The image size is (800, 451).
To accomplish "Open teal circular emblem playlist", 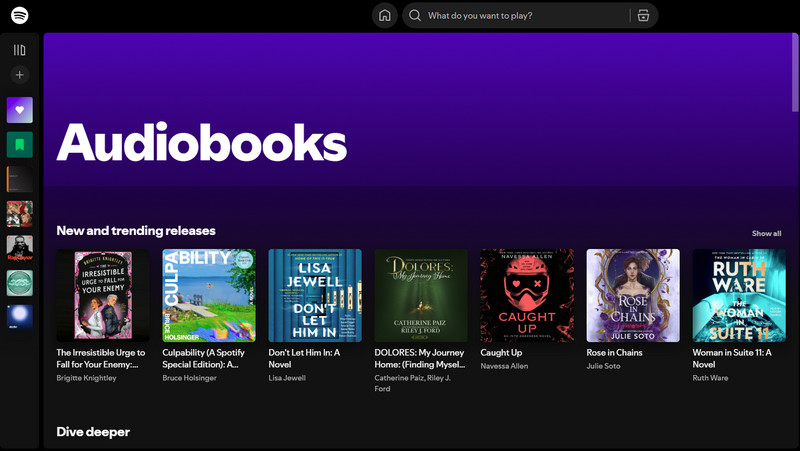I will (x=19, y=283).
